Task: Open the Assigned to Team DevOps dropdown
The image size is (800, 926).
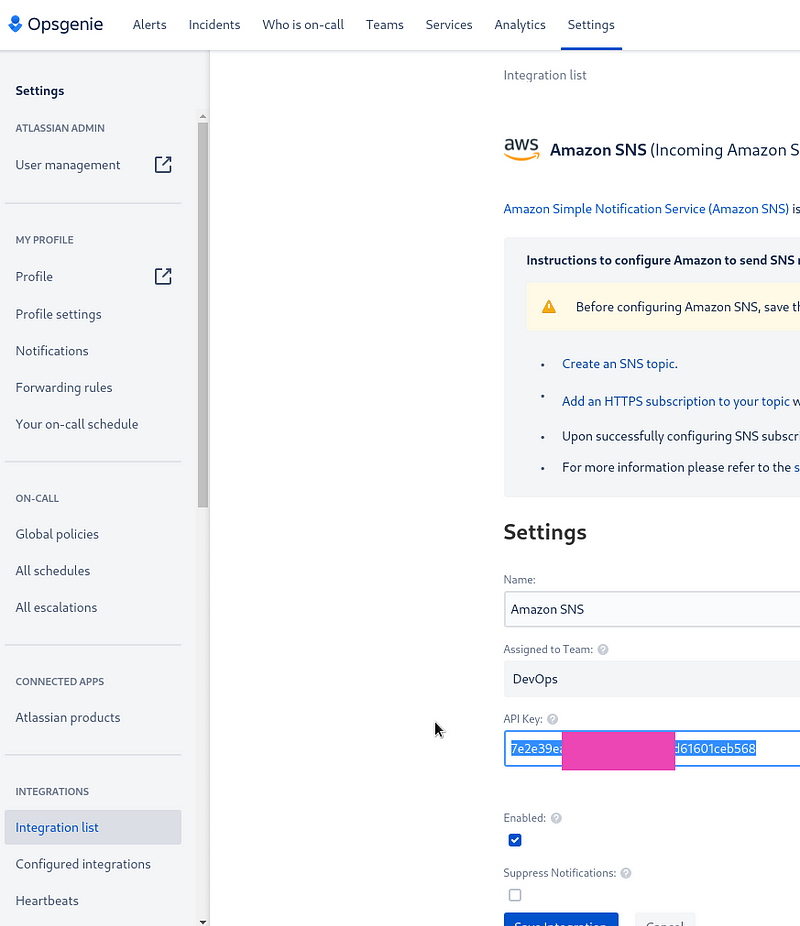Action: pyautogui.click(x=652, y=679)
